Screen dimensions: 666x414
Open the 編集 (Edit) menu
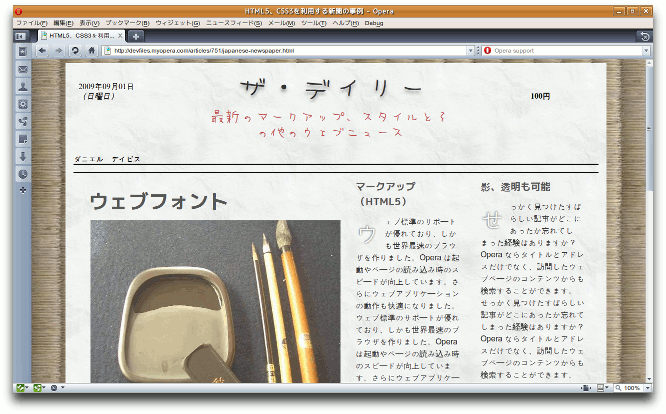pos(63,23)
